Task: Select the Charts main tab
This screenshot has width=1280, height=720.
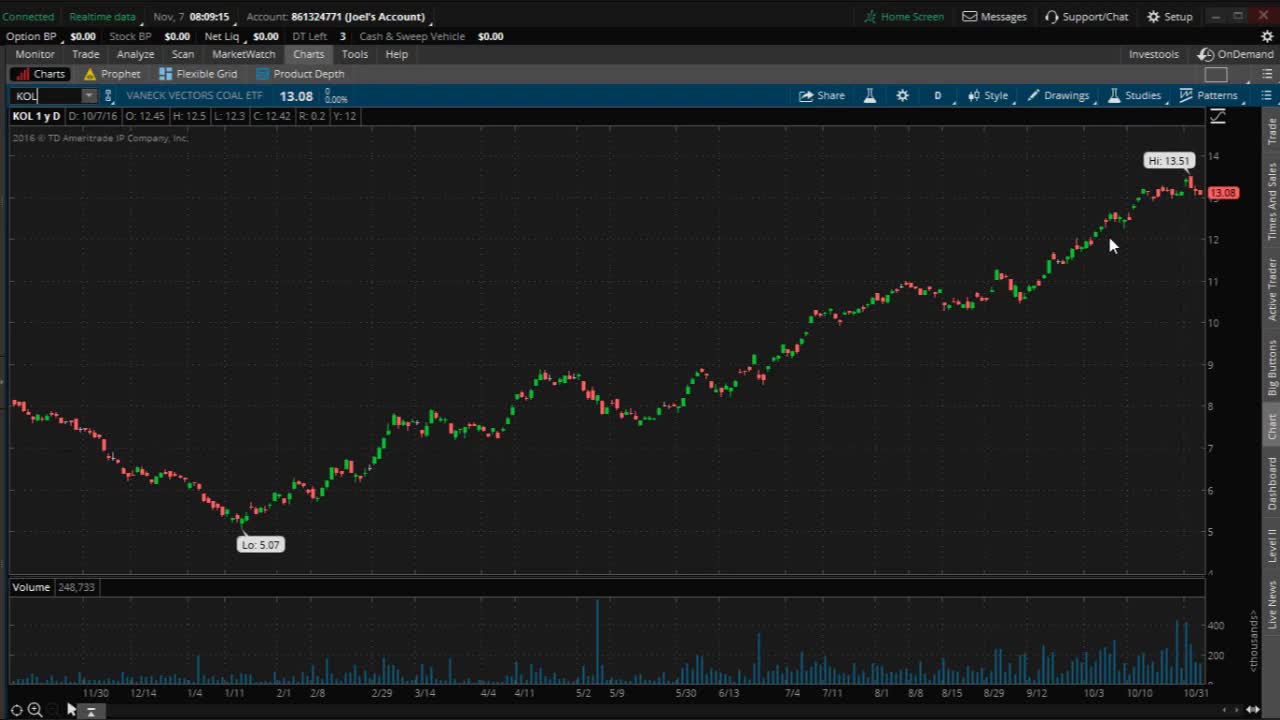Action: [x=309, y=55]
